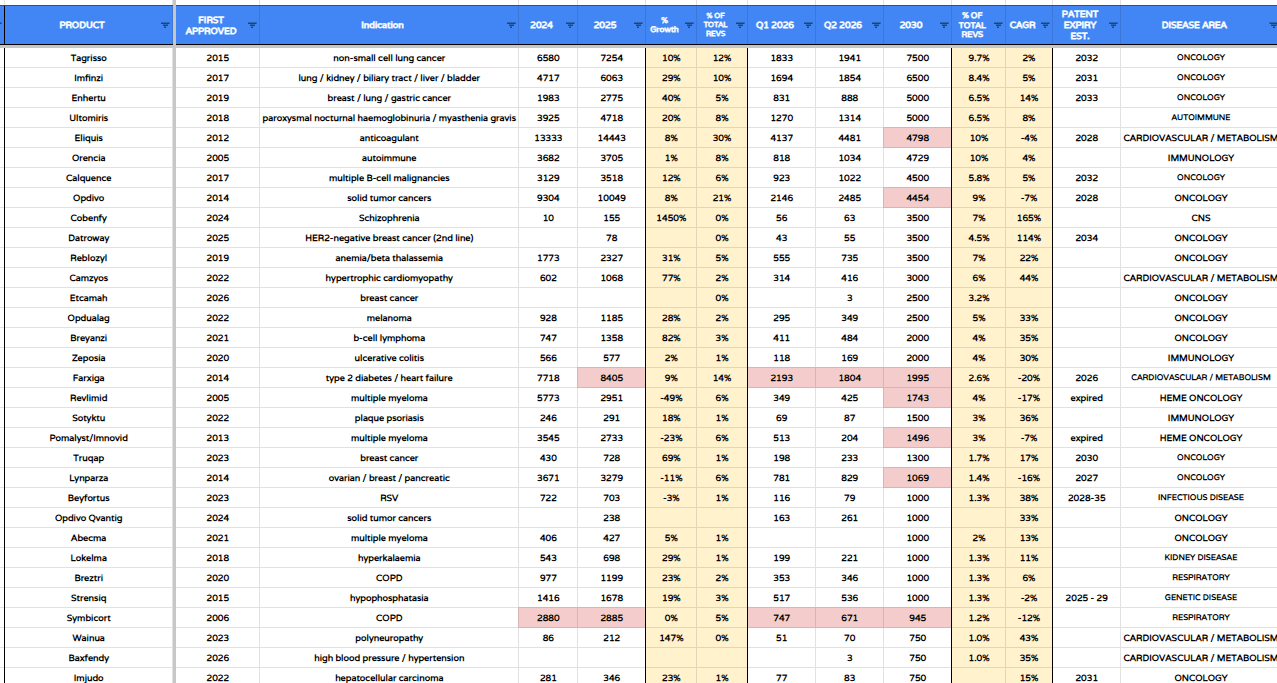
Task: Select the Sotyktu product cell
Action: pyautogui.click(x=88, y=418)
